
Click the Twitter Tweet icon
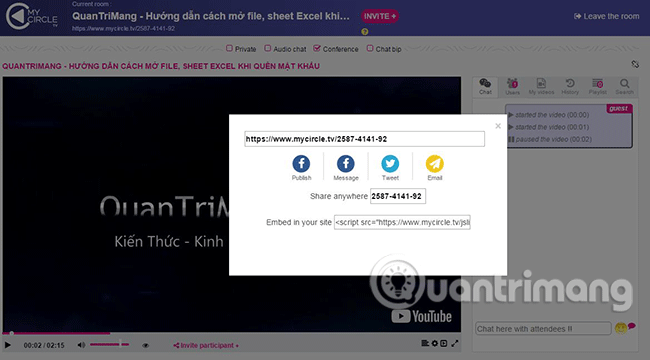click(390, 163)
